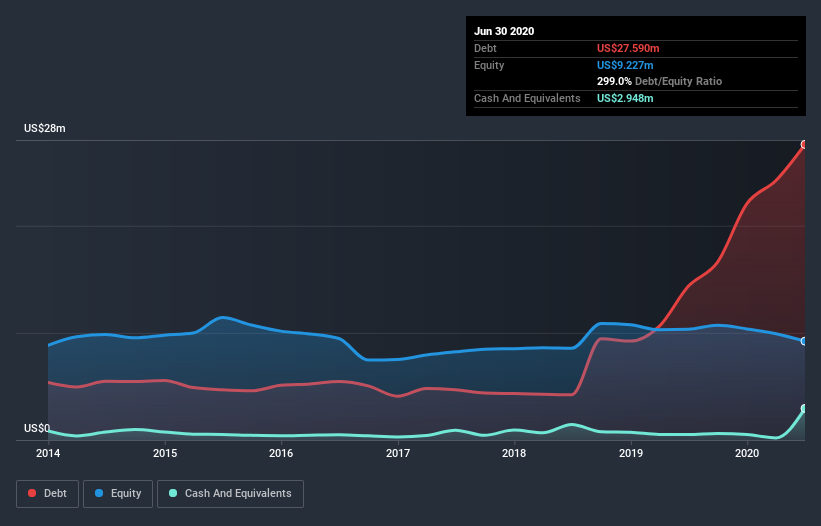The image size is (821, 526).
Task: Toggle the Equity series legend button
Action: pyautogui.click(x=118, y=494)
